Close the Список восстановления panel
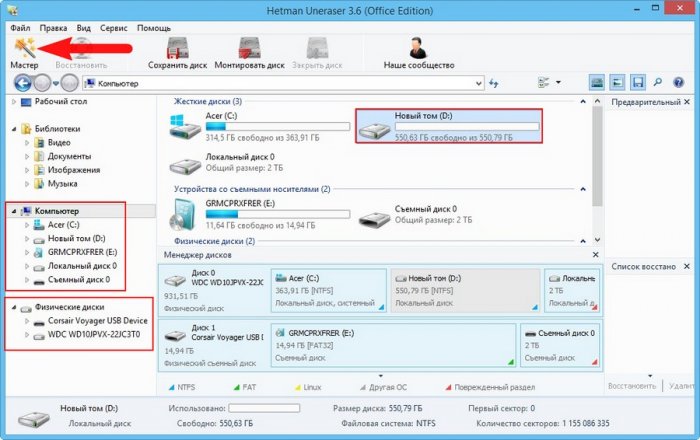700x440 pixels. (x=687, y=266)
